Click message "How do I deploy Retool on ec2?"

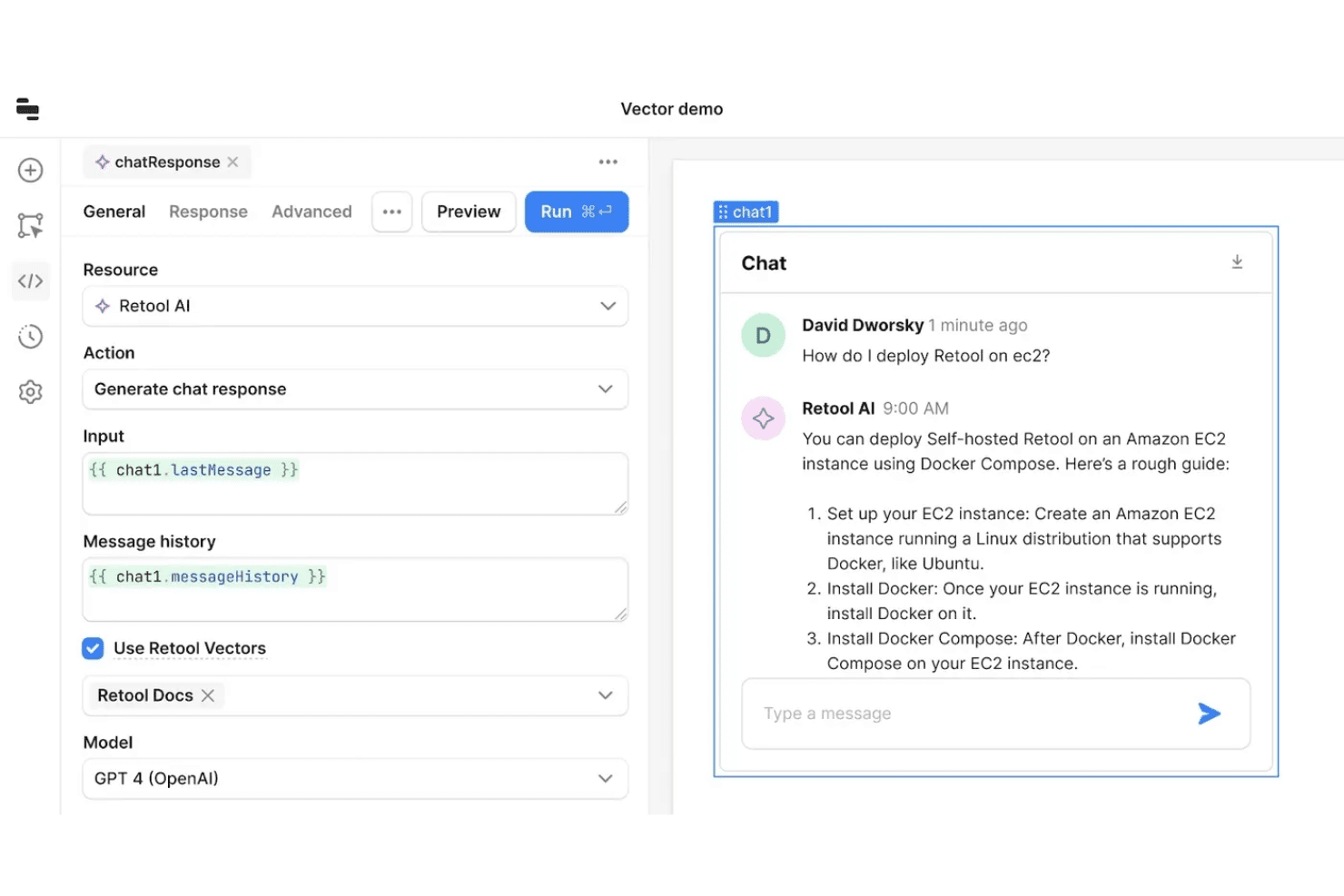(925, 356)
